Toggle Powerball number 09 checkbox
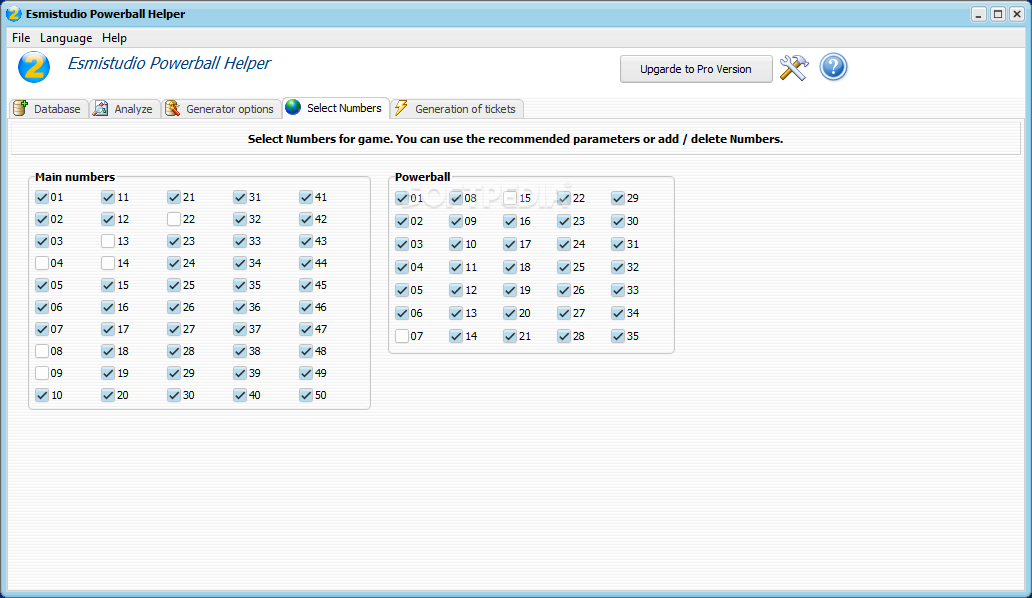 (456, 221)
